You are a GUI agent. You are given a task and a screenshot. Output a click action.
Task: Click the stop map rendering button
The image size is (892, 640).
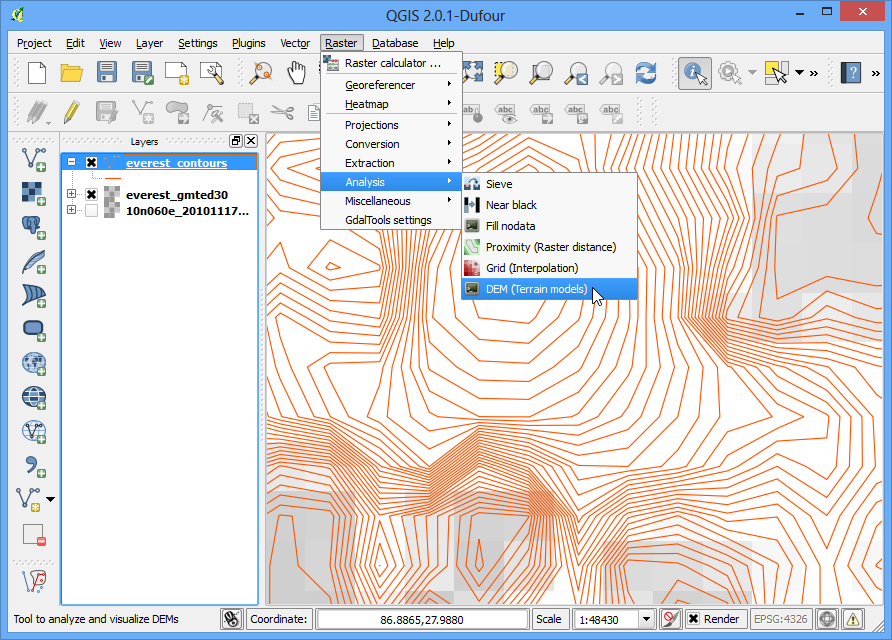point(671,619)
